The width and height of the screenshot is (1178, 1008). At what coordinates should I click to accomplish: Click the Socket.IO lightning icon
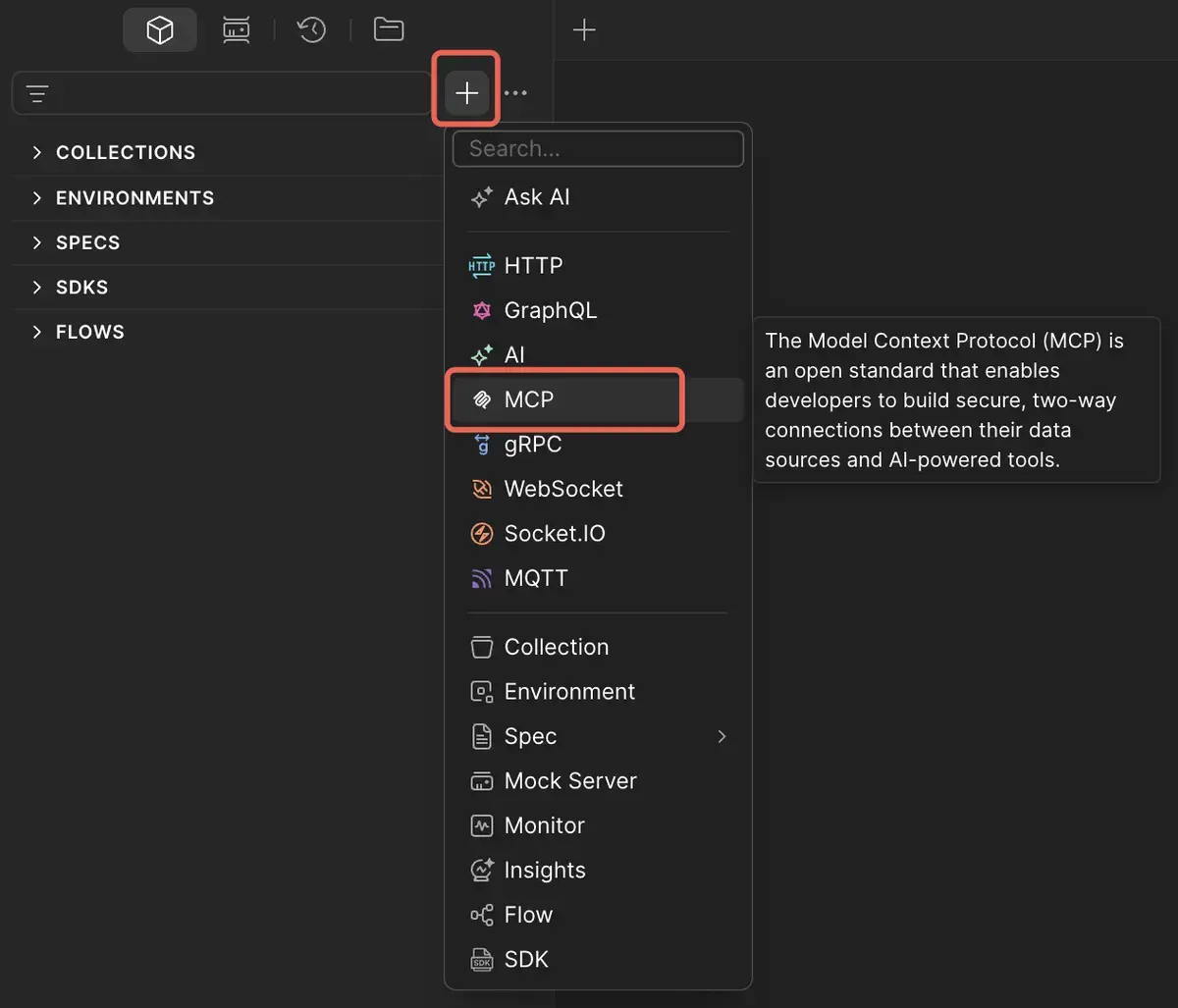click(481, 534)
